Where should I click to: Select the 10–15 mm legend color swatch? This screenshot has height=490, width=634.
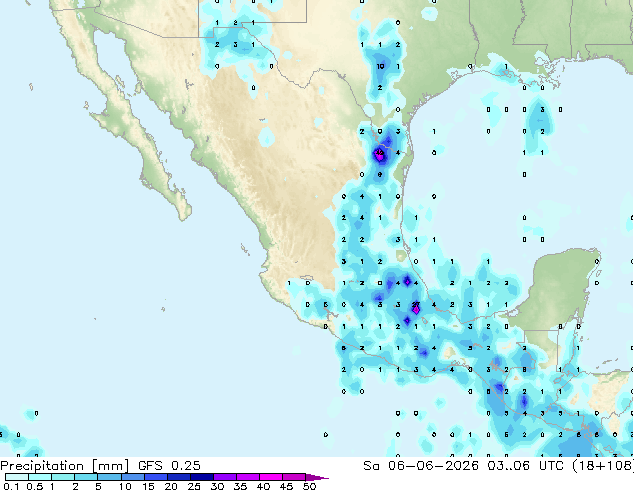coord(133,477)
